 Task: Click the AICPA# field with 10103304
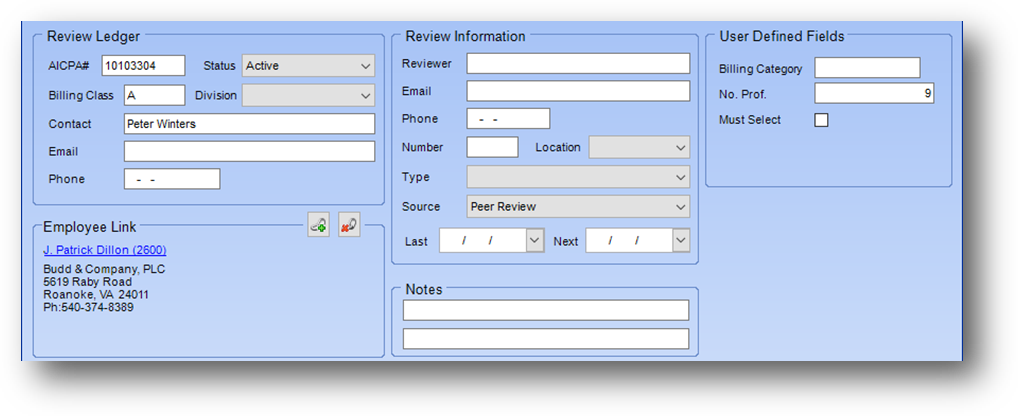pyautogui.click(x=143, y=66)
